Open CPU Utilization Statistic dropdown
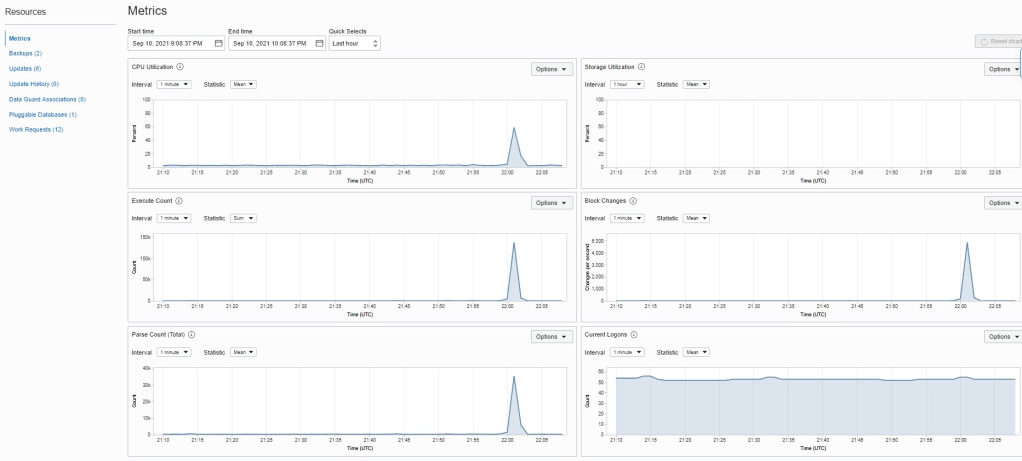The width and height of the screenshot is (1022, 461). 243,84
